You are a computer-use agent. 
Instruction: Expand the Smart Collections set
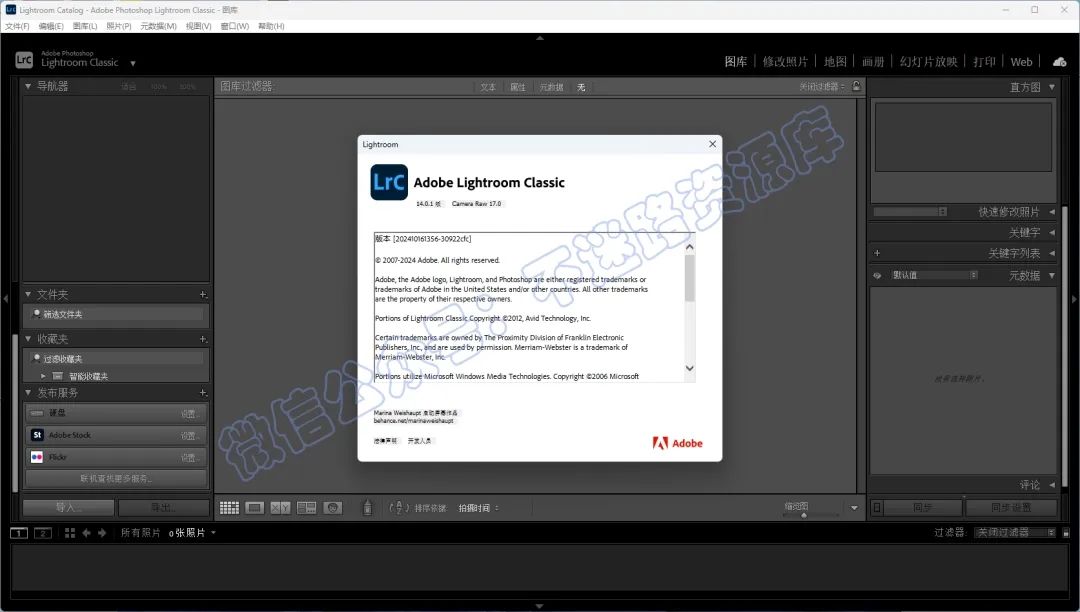click(43, 376)
